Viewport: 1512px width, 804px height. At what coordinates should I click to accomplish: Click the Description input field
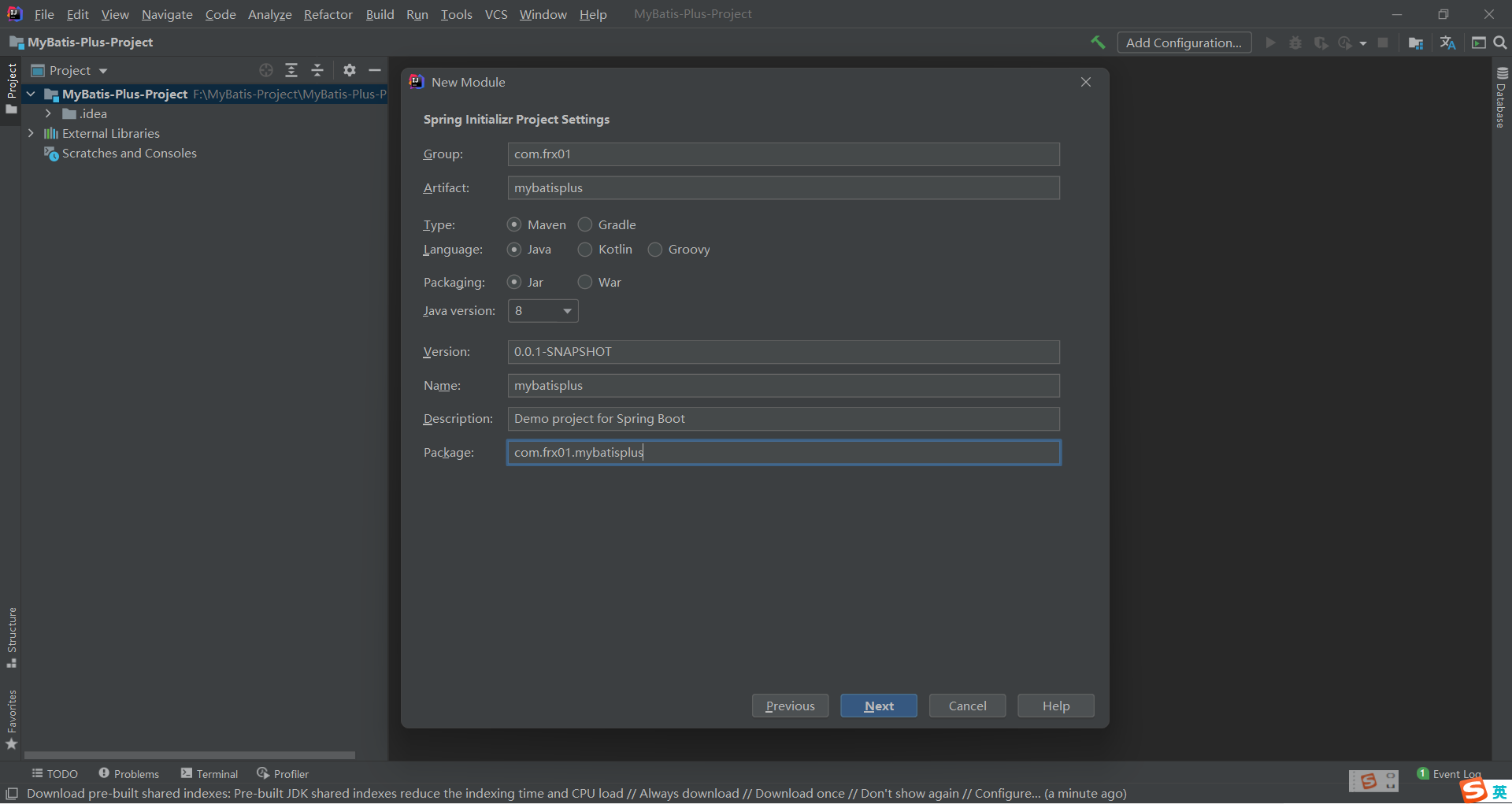tap(784, 419)
